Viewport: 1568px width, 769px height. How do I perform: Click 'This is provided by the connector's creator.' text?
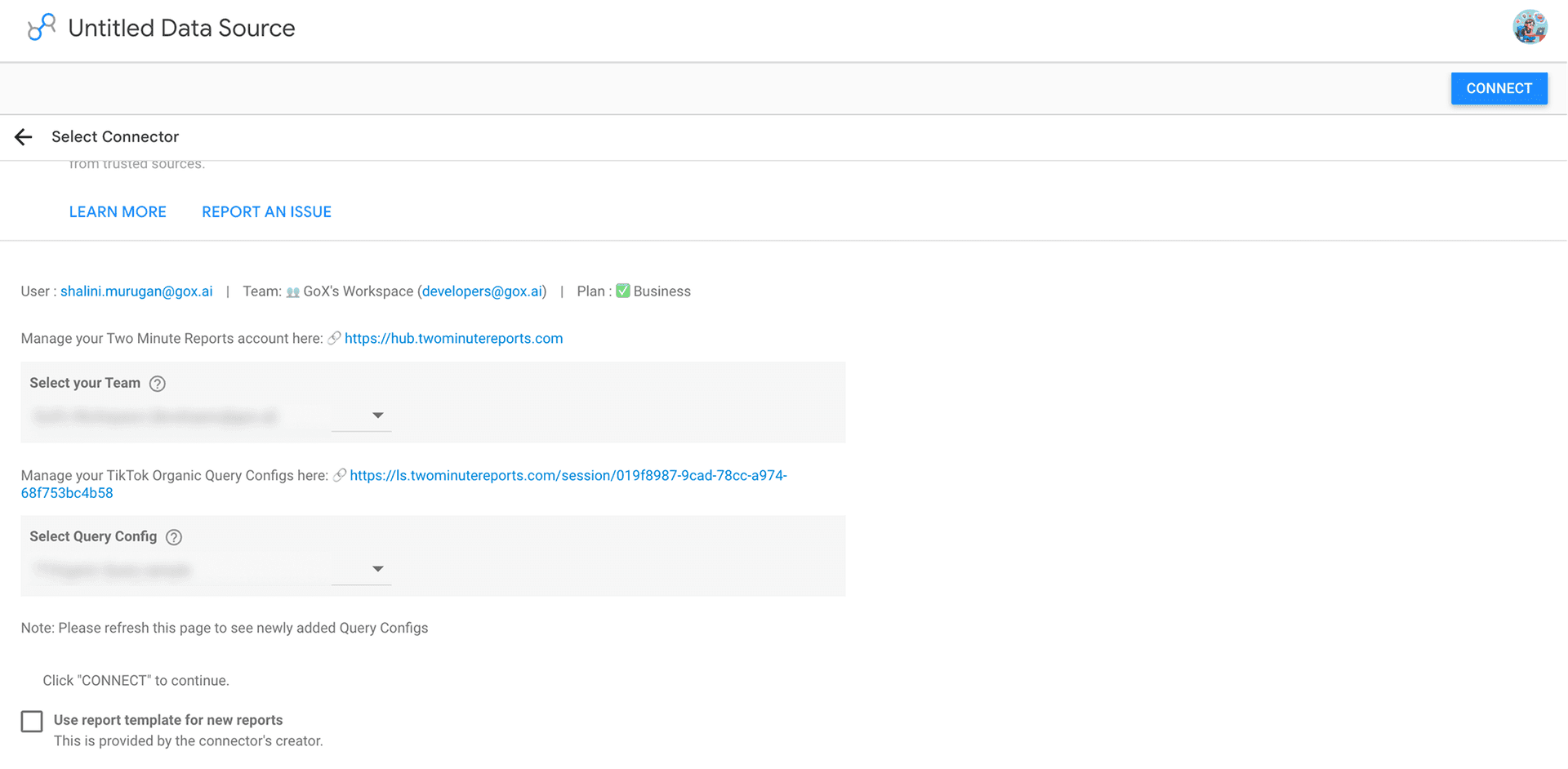point(189,741)
